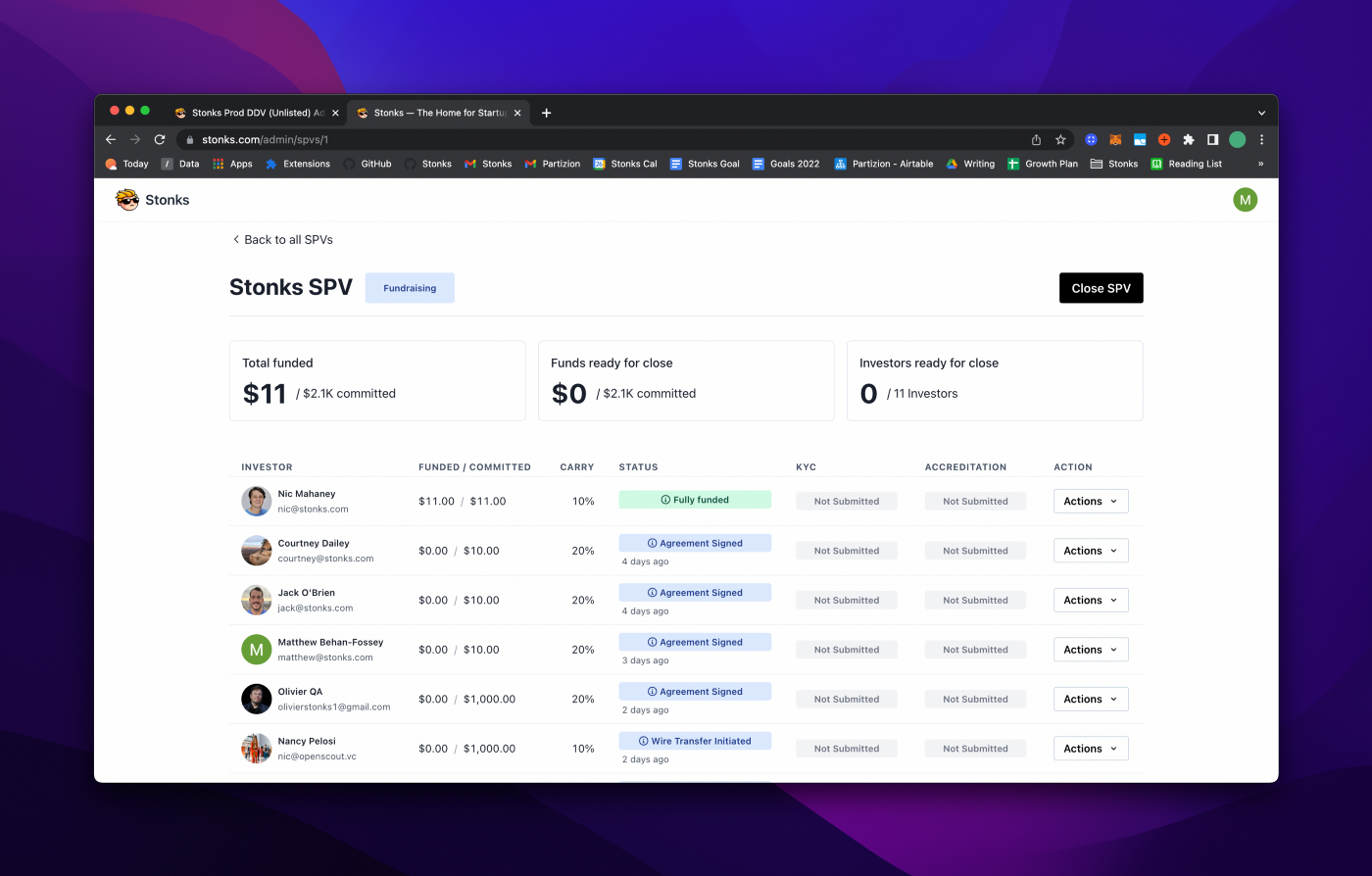This screenshot has height=876, width=1372.
Task: Open the Chrome extensions puzzle icon
Action: (x=1189, y=140)
